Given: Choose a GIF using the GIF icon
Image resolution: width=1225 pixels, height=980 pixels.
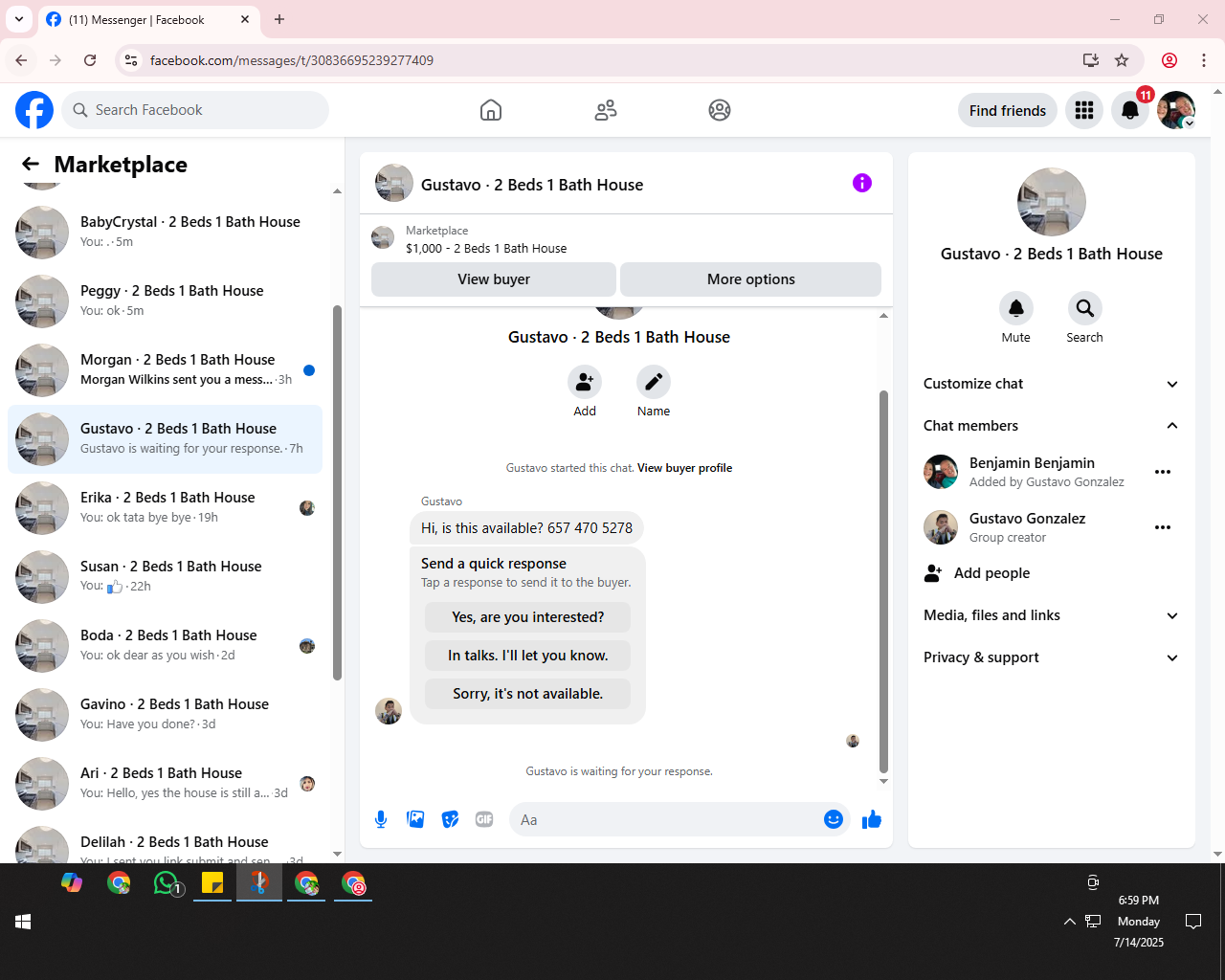Looking at the screenshot, I should [x=484, y=819].
